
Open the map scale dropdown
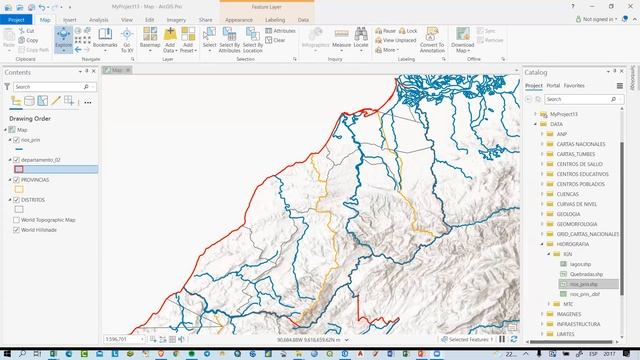142,339
